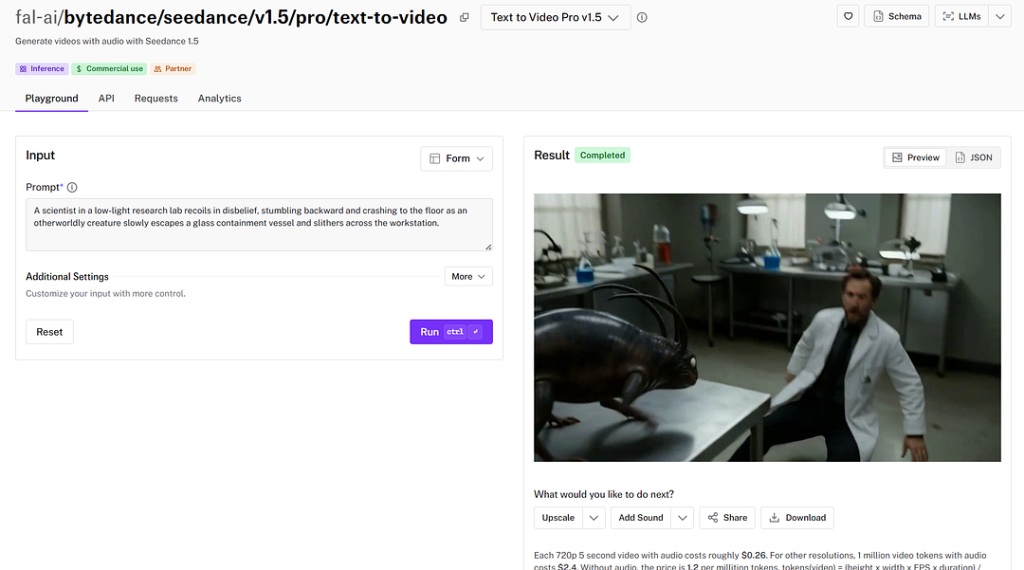Play the generated video preview
The image size is (1024, 570).
point(767,328)
